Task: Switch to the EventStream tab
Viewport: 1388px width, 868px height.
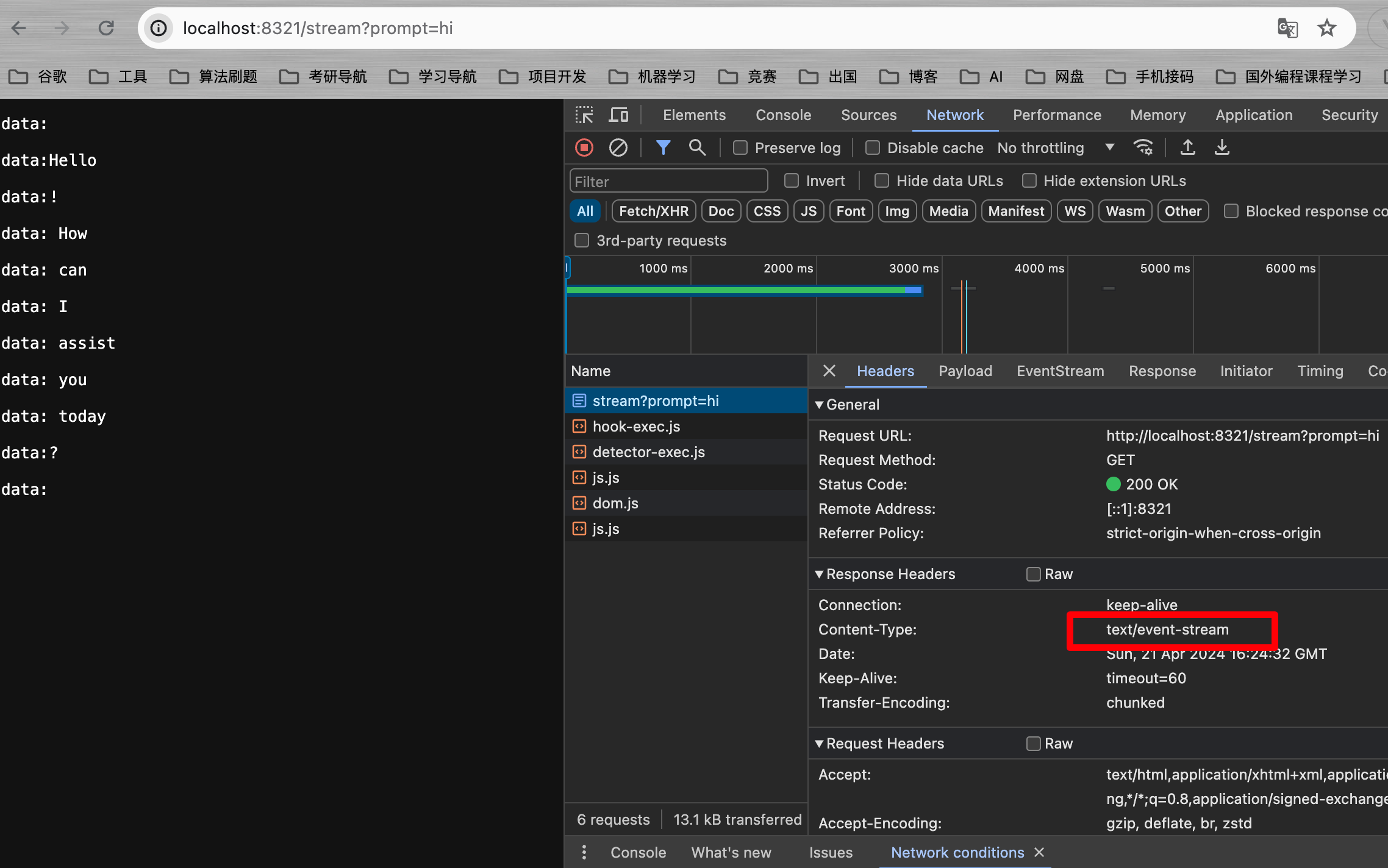Action: (x=1060, y=371)
